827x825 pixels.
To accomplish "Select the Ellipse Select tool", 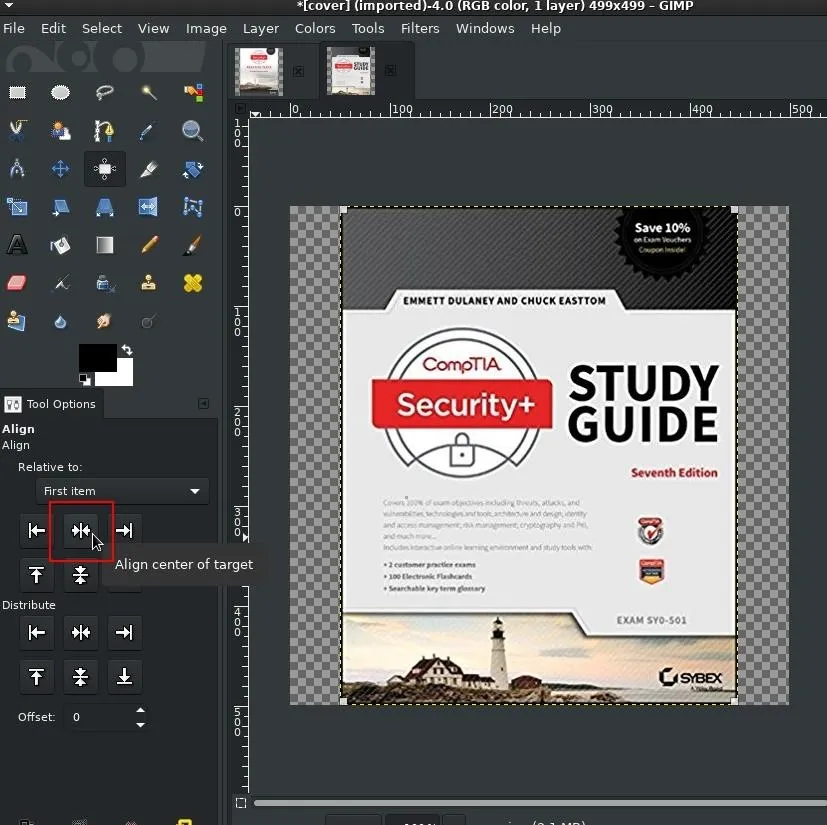I will coord(61,93).
